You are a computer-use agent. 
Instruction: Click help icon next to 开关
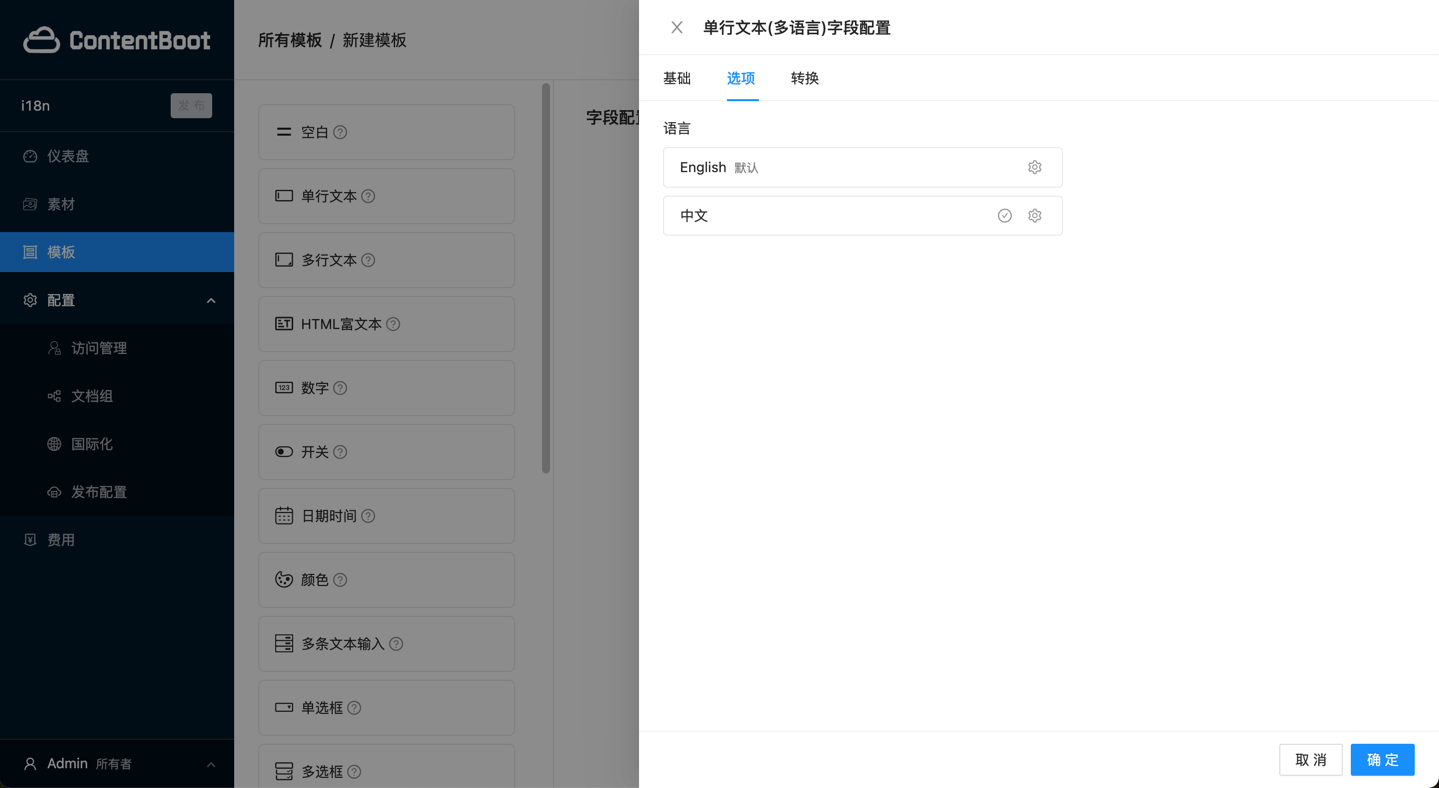tap(340, 452)
